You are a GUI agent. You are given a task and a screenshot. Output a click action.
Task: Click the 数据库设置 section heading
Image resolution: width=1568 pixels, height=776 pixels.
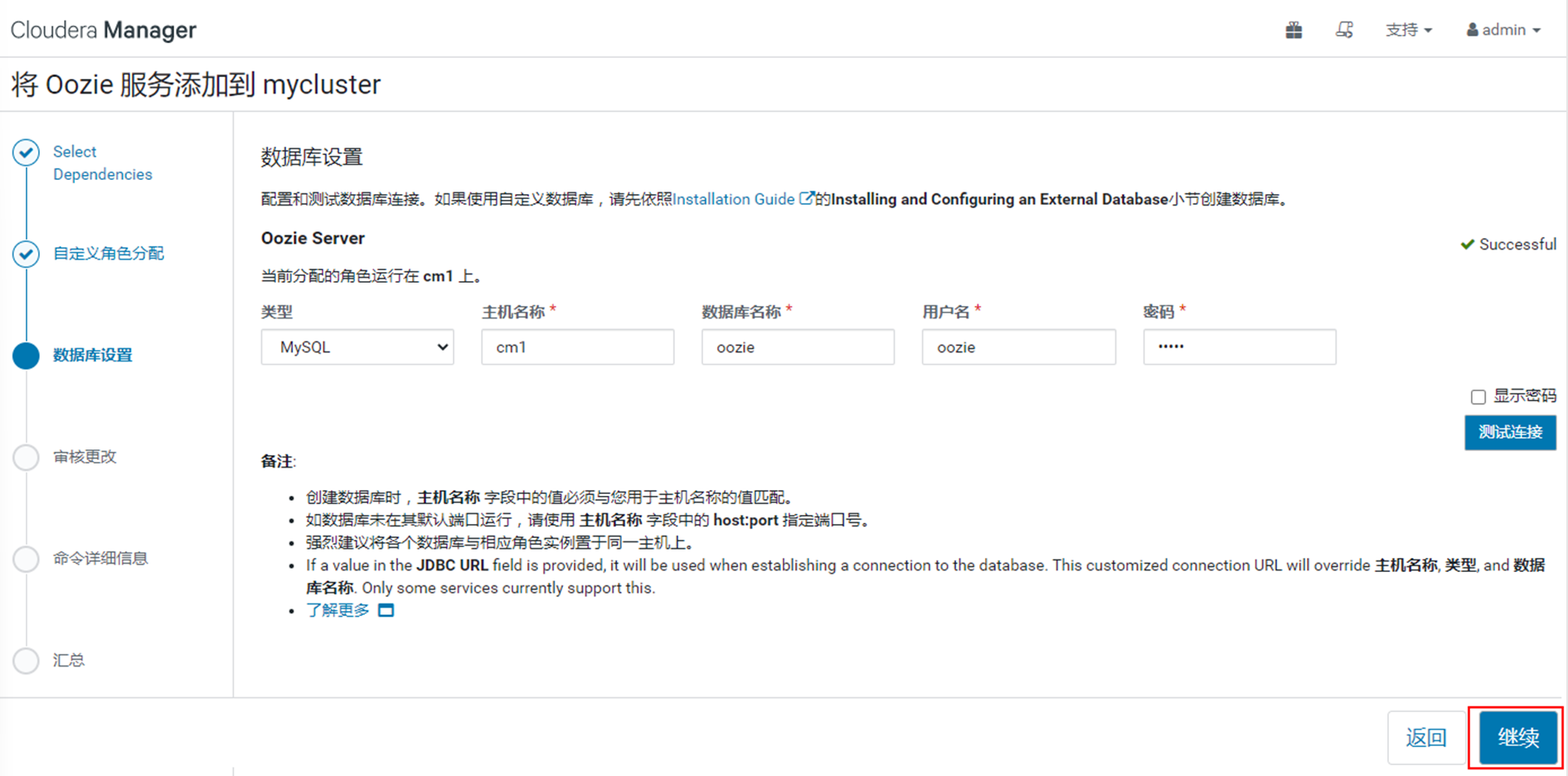coord(312,158)
